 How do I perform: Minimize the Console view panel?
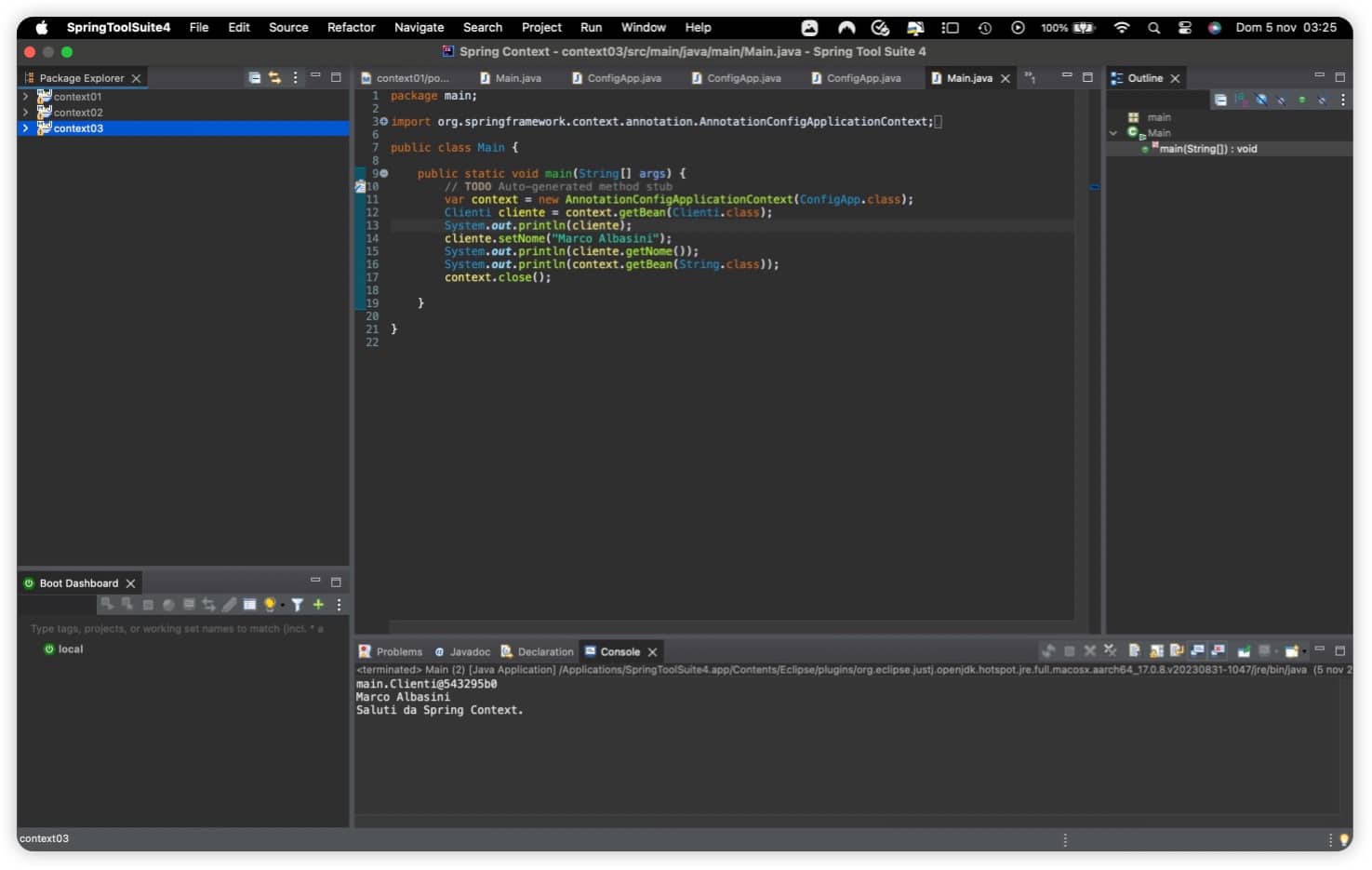(x=1319, y=649)
